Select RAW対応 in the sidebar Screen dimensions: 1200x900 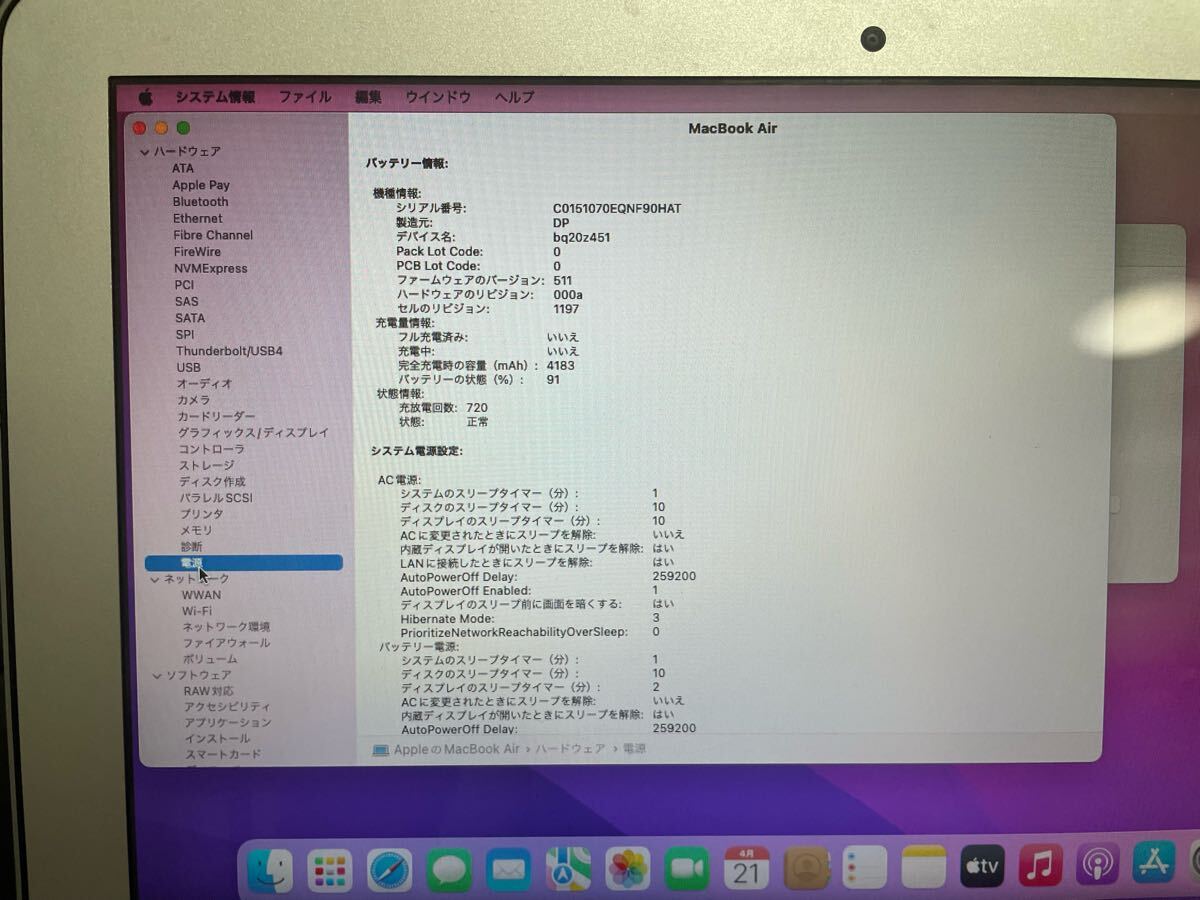(x=208, y=691)
